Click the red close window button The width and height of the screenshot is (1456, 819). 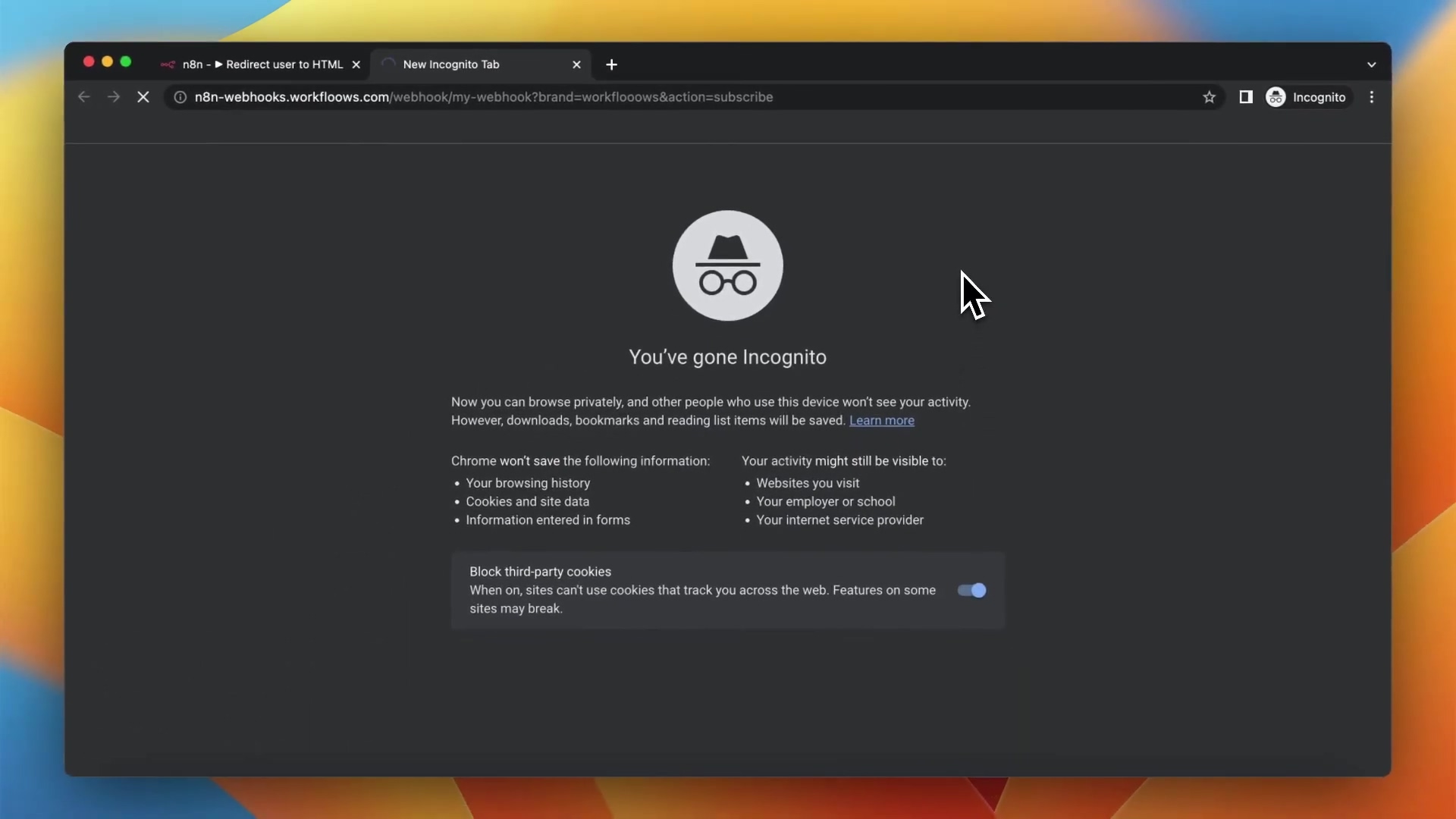pos(89,61)
